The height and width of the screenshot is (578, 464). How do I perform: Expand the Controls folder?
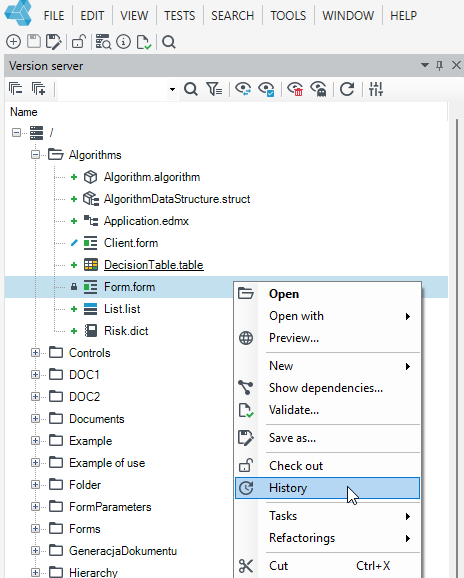tap(35, 353)
